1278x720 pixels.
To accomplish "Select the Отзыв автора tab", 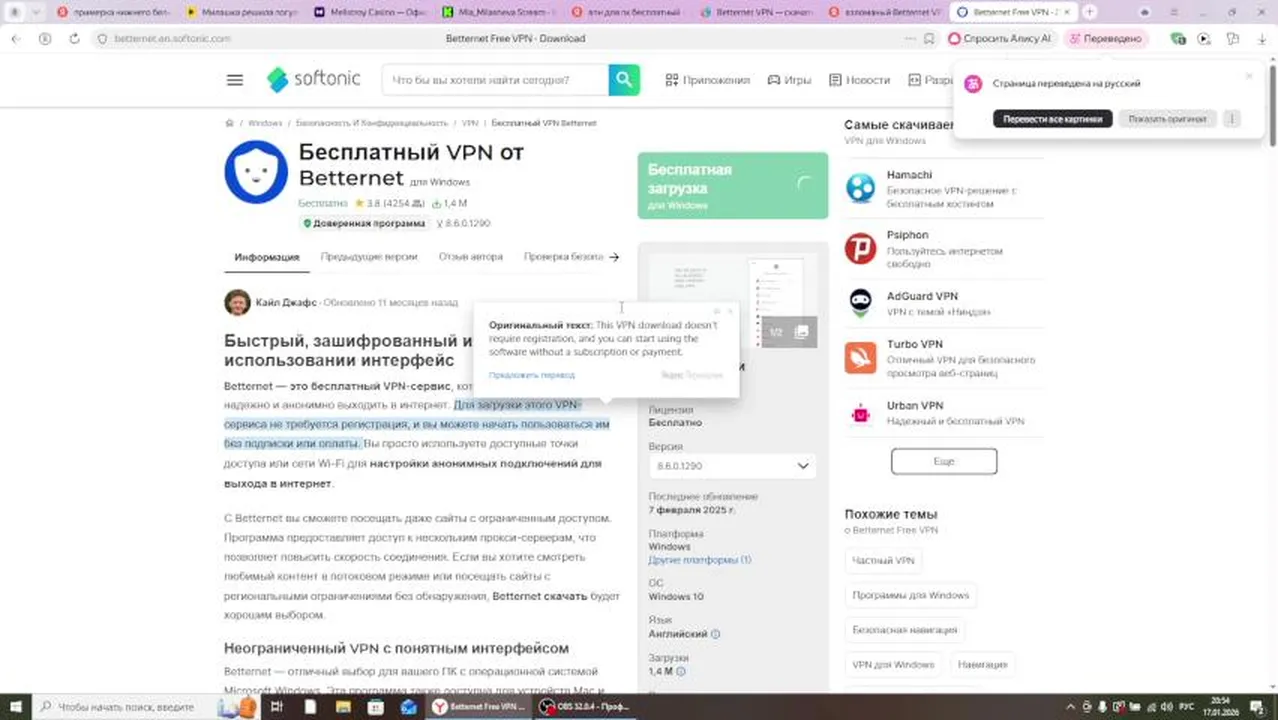I will 471,257.
